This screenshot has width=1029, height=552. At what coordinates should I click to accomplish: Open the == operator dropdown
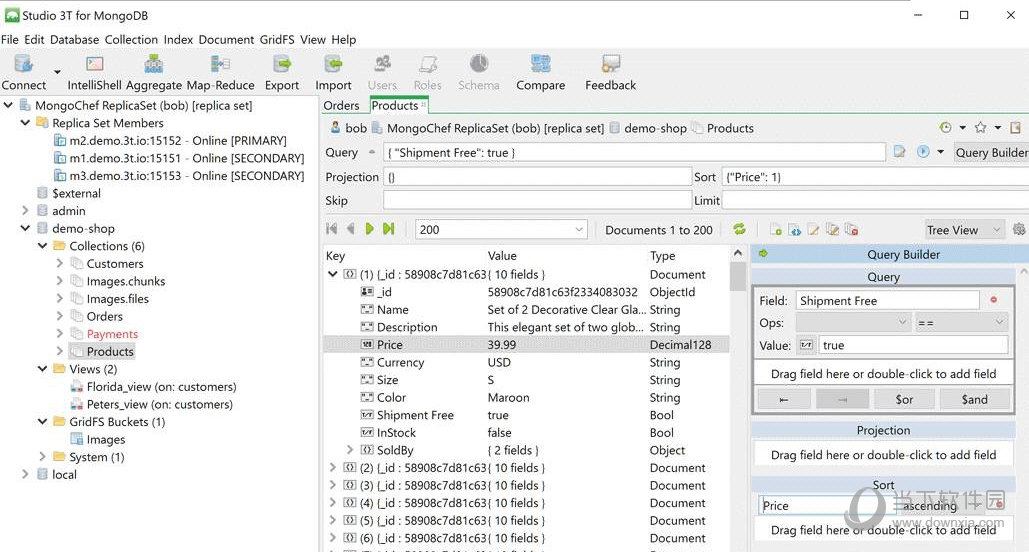(x=961, y=322)
